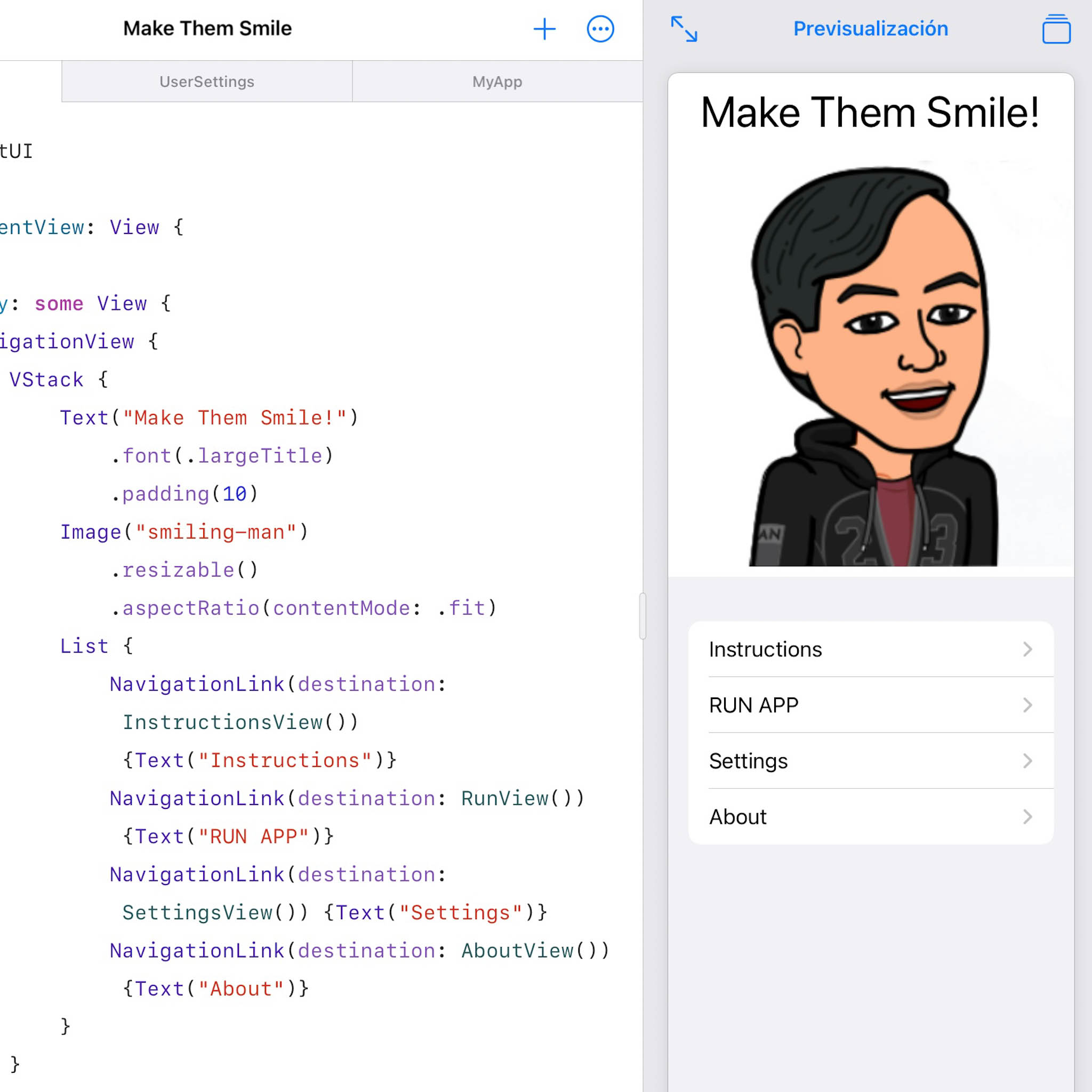Click RunView() in the code
The image size is (1092, 1092).
point(517,798)
